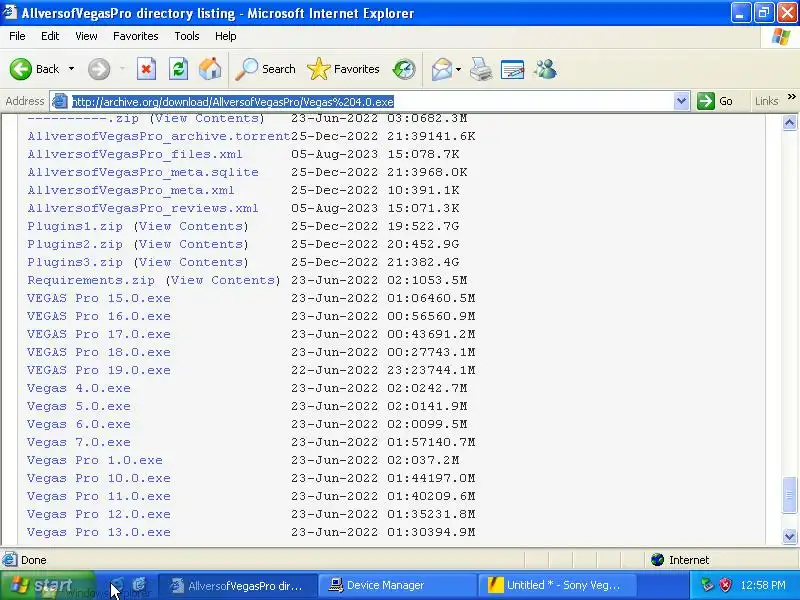Download Vegas 7.0.exe

click(79, 442)
